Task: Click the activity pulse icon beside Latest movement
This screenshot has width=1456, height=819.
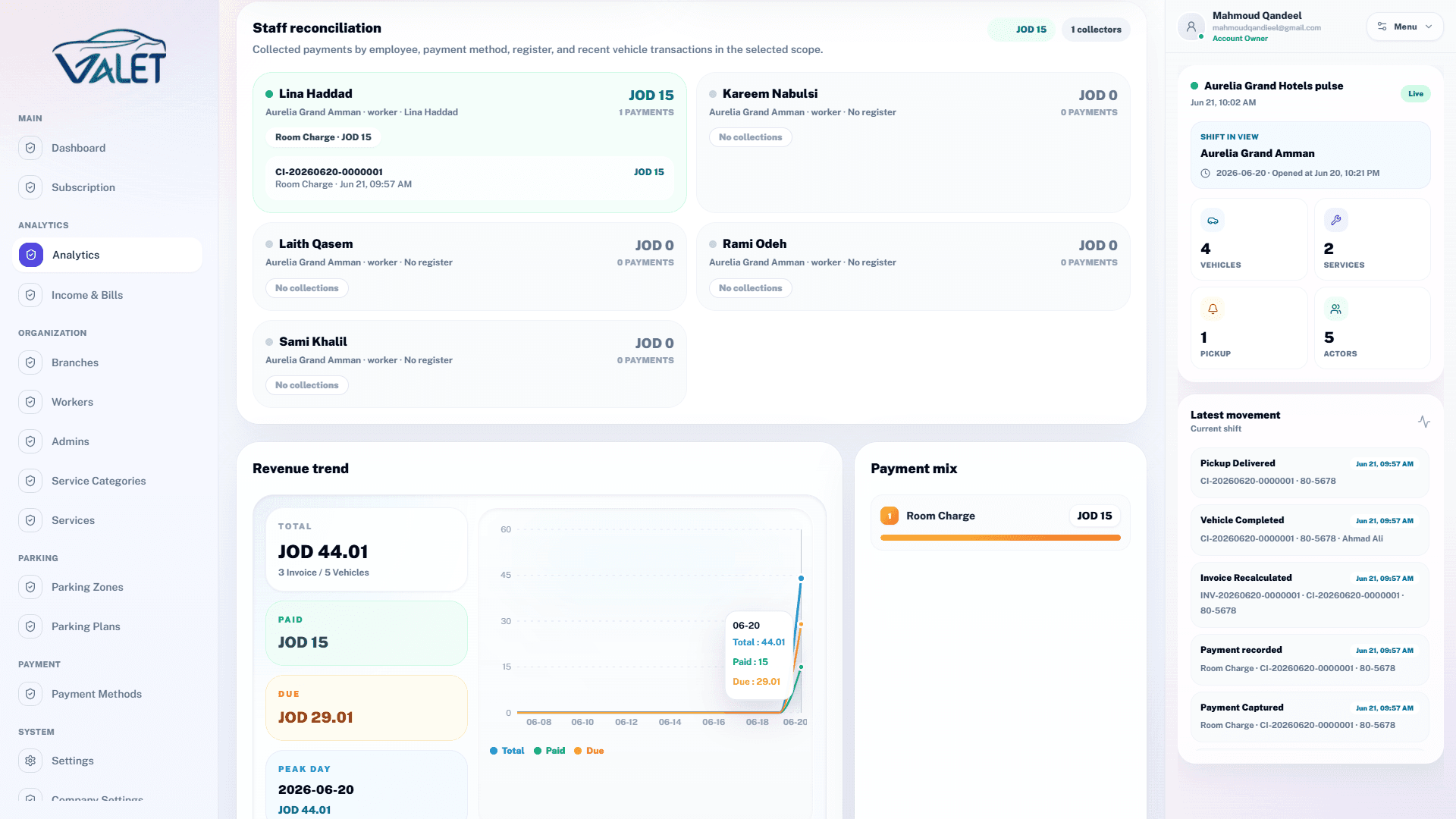Action: (1424, 422)
